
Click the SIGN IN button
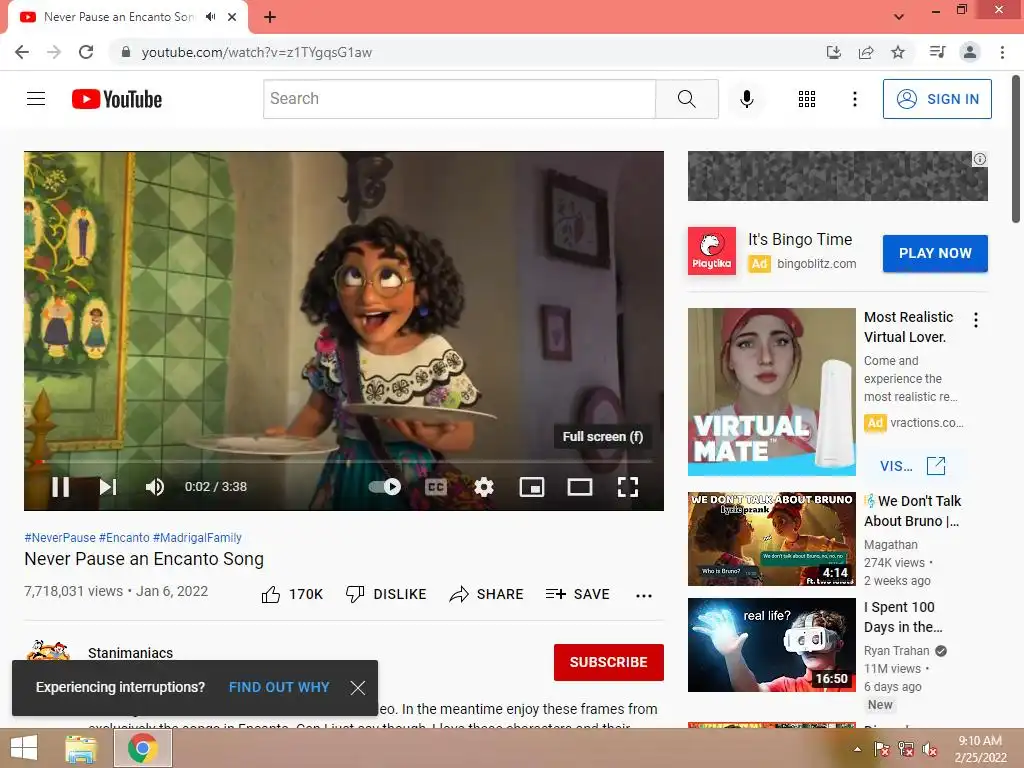point(937,99)
